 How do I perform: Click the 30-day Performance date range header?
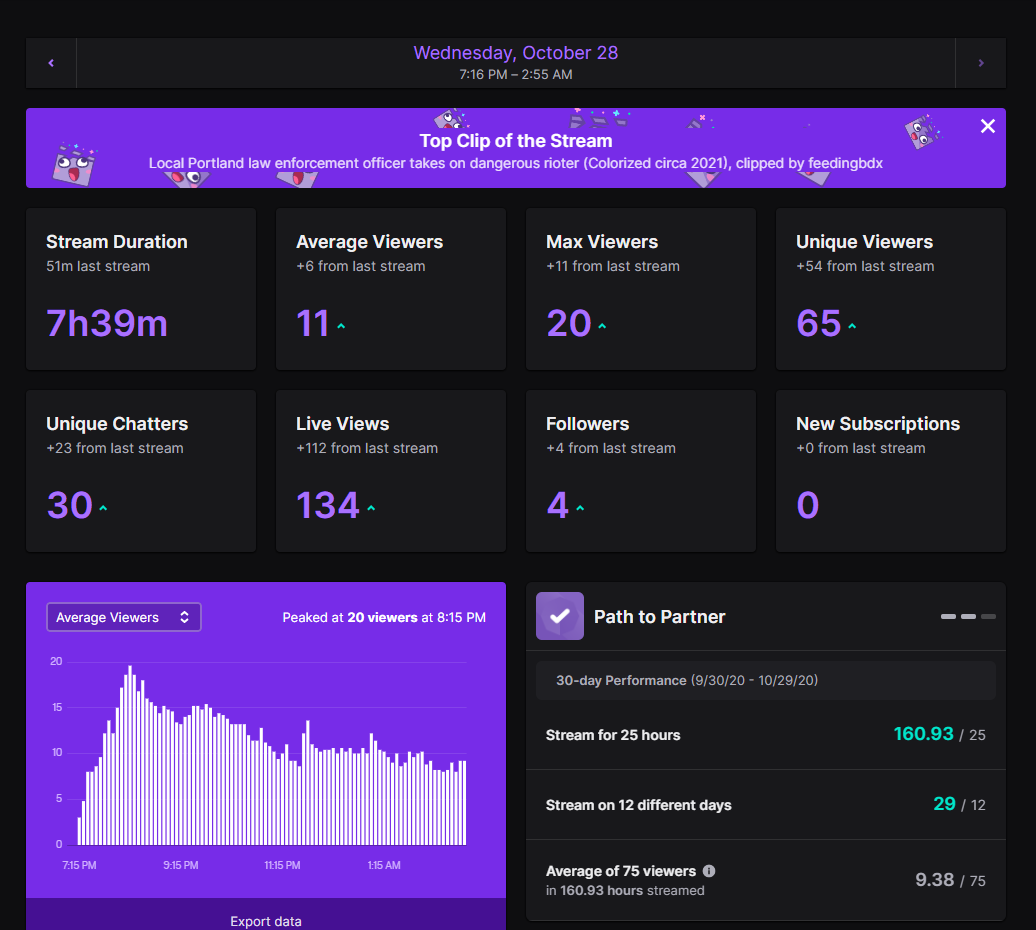tap(766, 680)
